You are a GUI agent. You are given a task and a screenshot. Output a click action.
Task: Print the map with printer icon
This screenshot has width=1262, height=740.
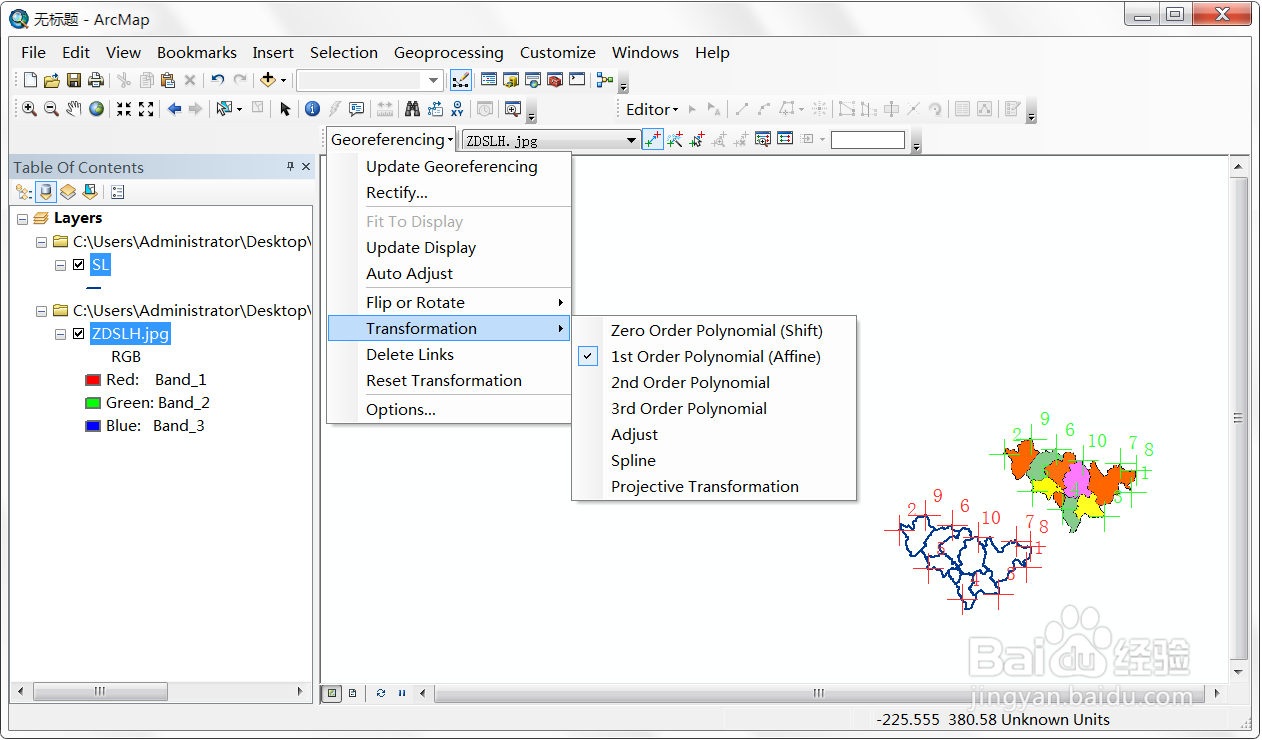coord(96,80)
